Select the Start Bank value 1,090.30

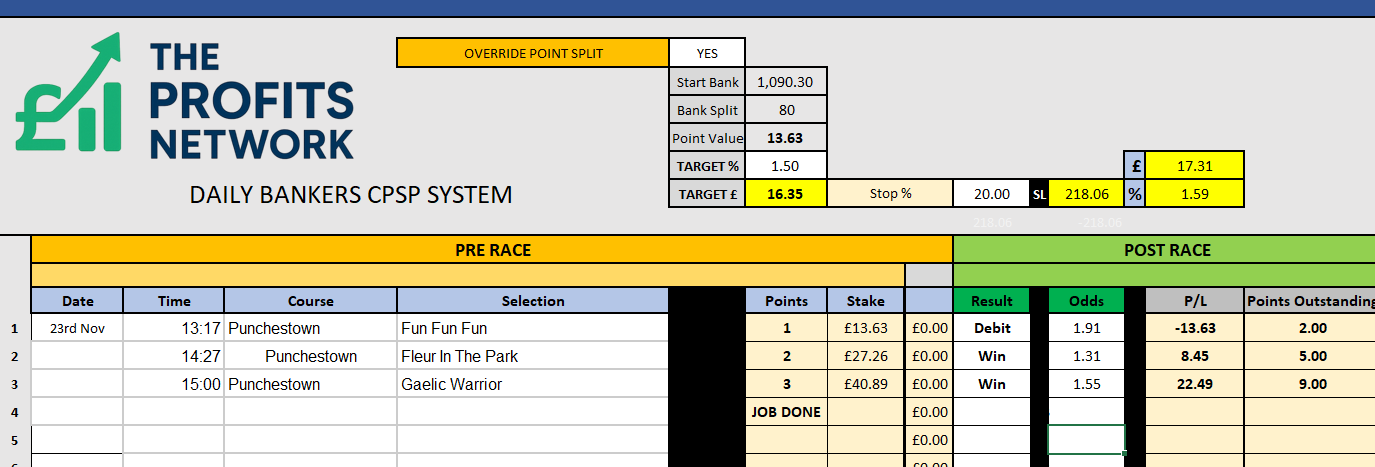coord(785,82)
